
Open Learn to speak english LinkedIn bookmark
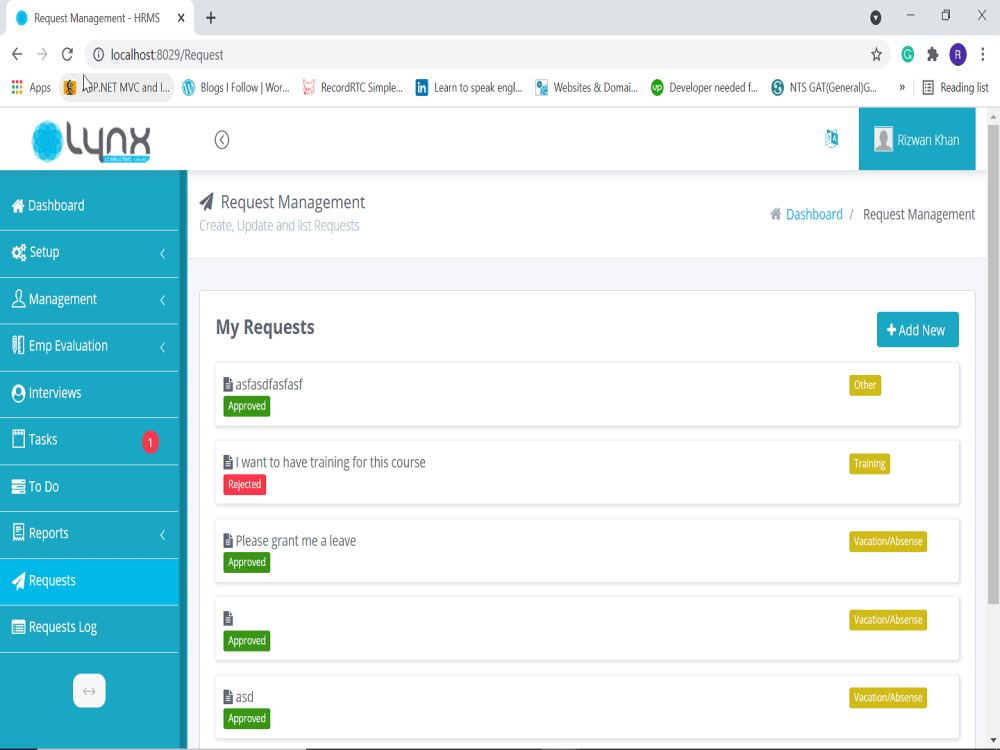(469, 87)
